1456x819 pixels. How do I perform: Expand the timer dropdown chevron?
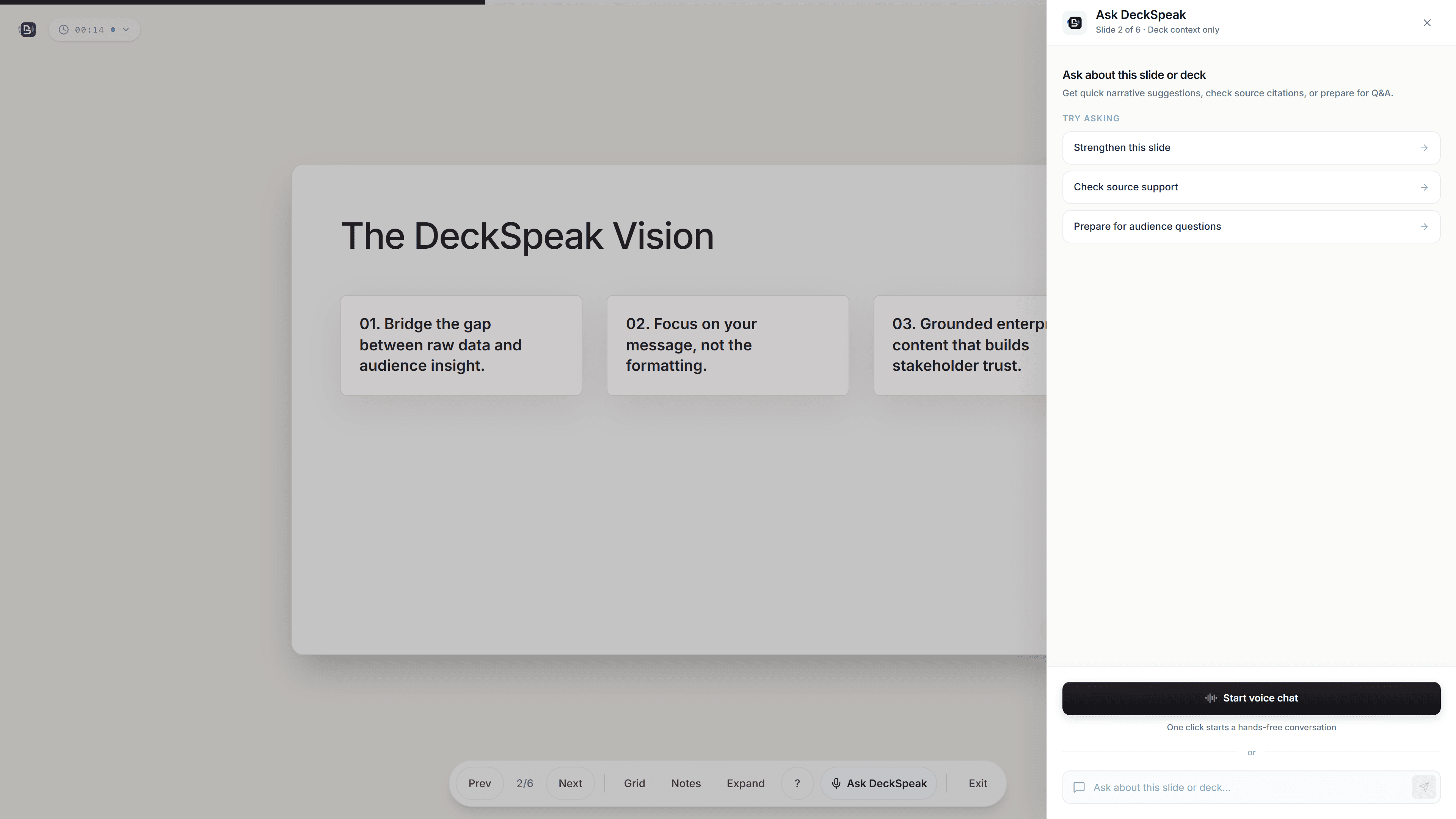pyautogui.click(x=126, y=30)
